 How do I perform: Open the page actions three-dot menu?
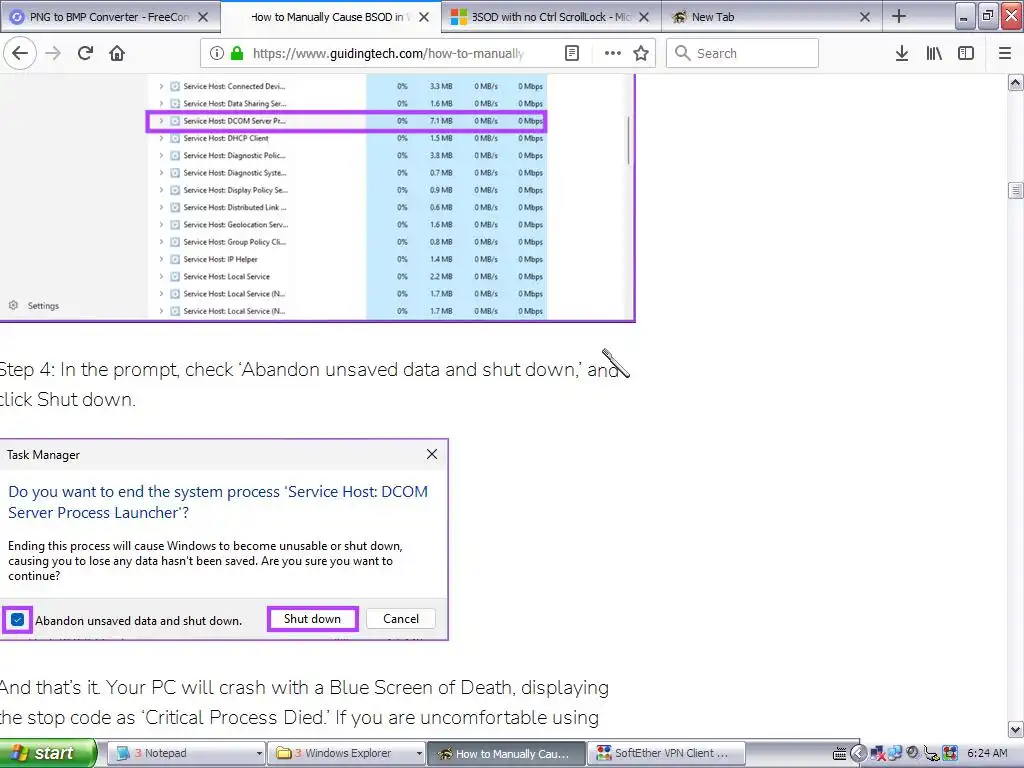[612, 53]
